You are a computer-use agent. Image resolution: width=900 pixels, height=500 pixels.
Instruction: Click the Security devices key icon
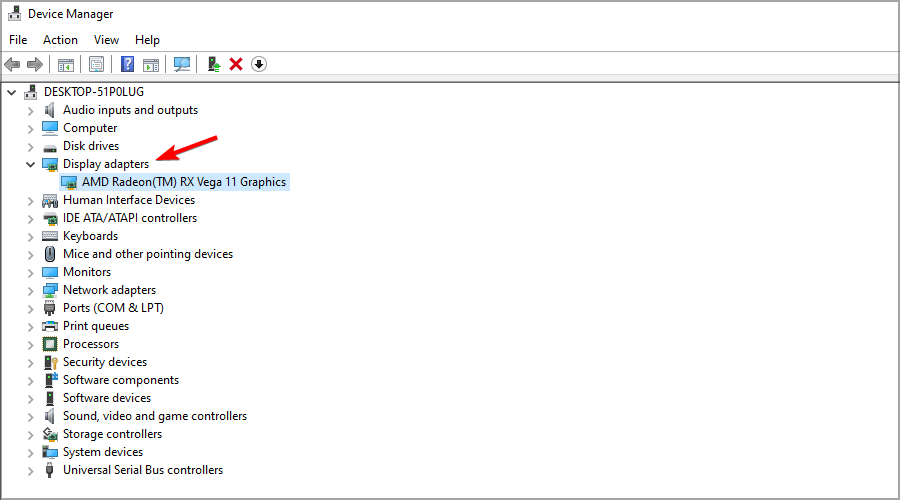point(51,362)
